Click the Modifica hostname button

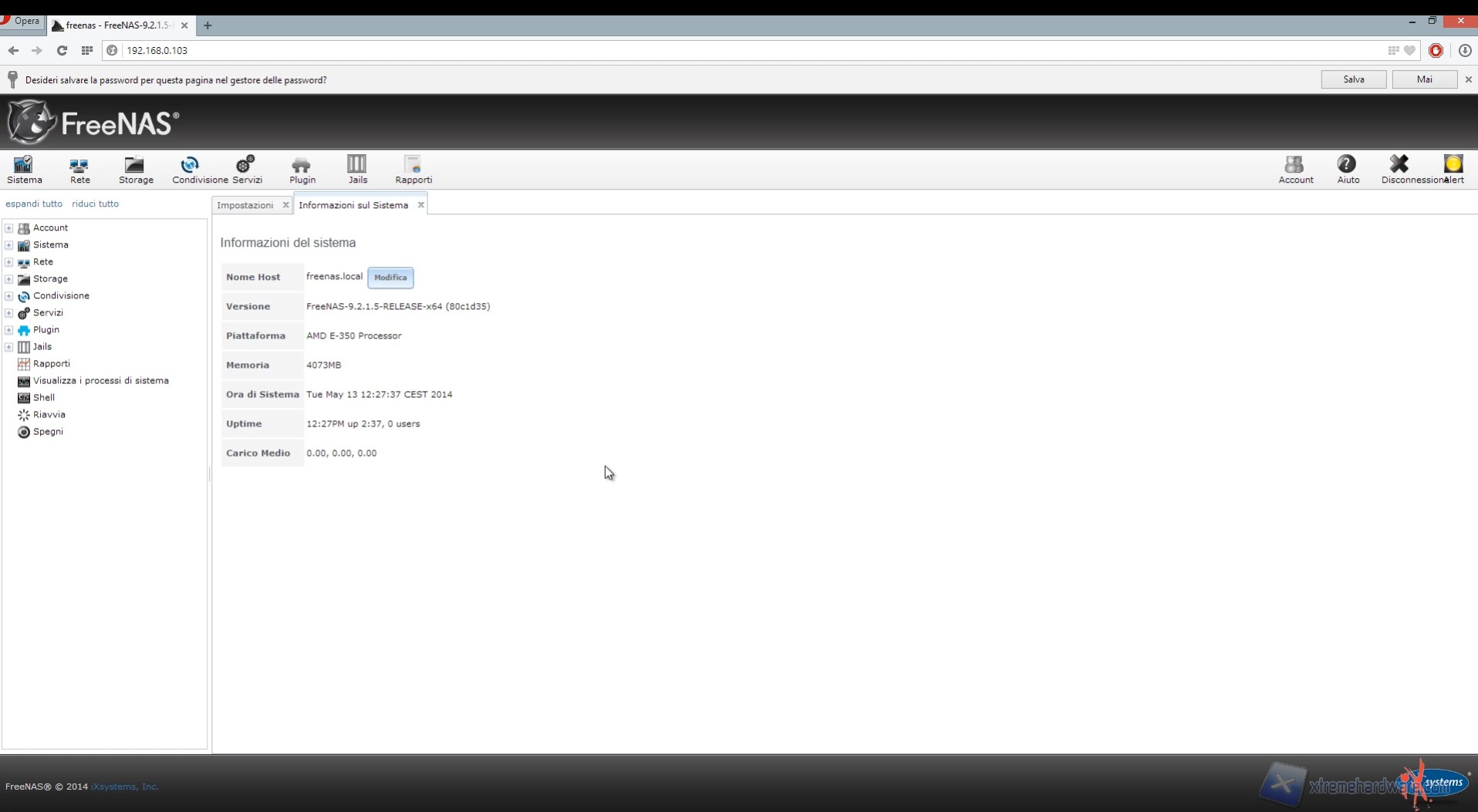click(390, 278)
